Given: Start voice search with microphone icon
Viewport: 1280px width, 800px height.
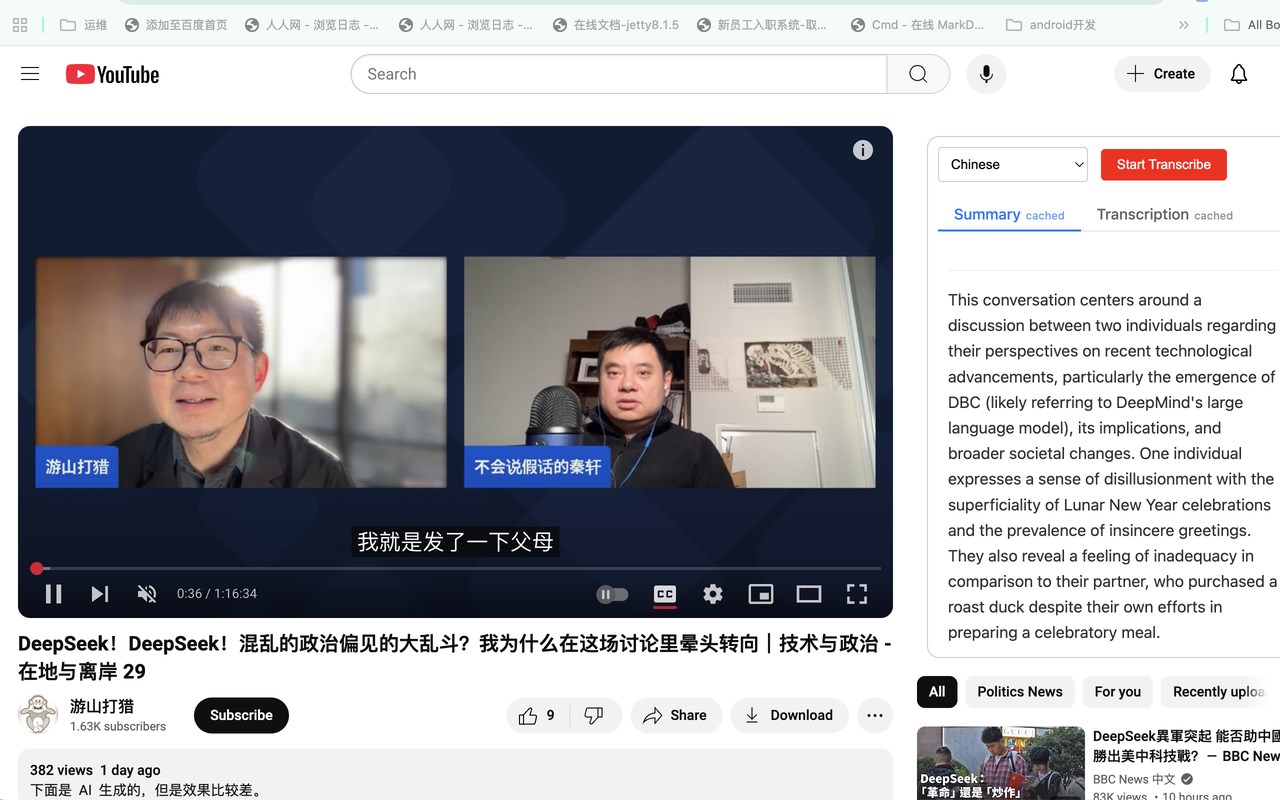Looking at the screenshot, I should pyautogui.click(x=986, y=74).
